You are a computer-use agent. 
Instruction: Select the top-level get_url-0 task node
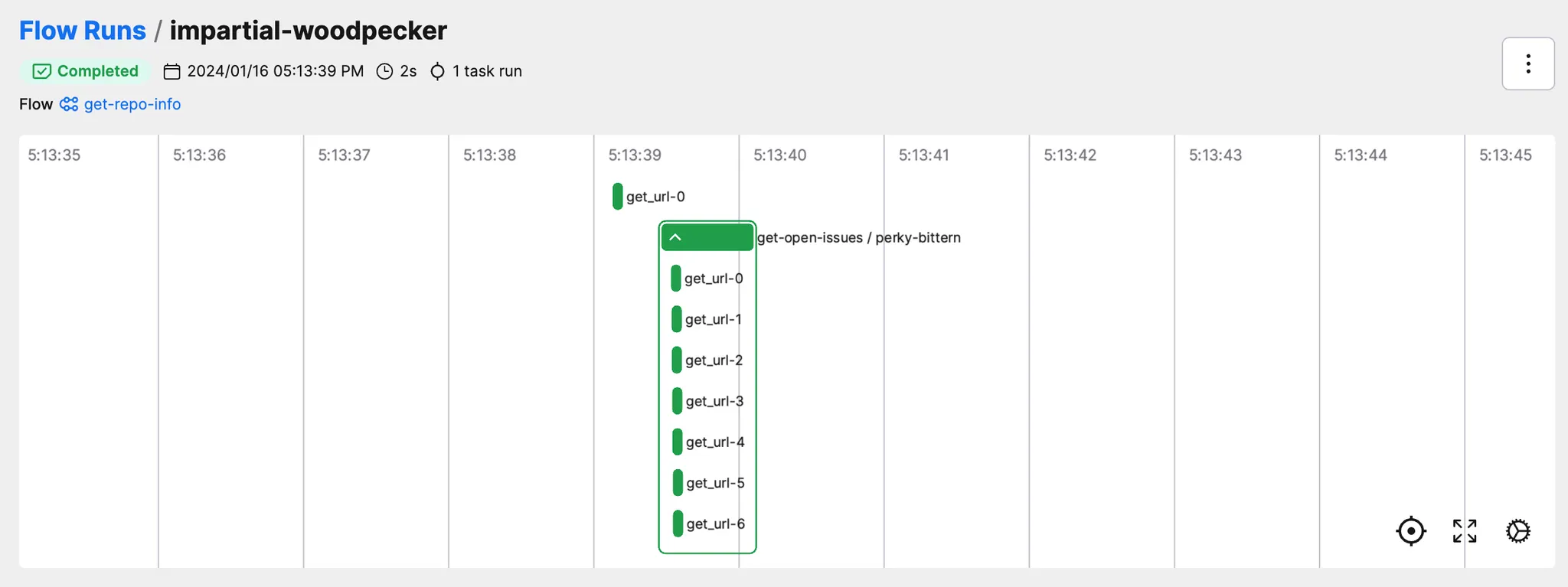[x=618, y=197]
